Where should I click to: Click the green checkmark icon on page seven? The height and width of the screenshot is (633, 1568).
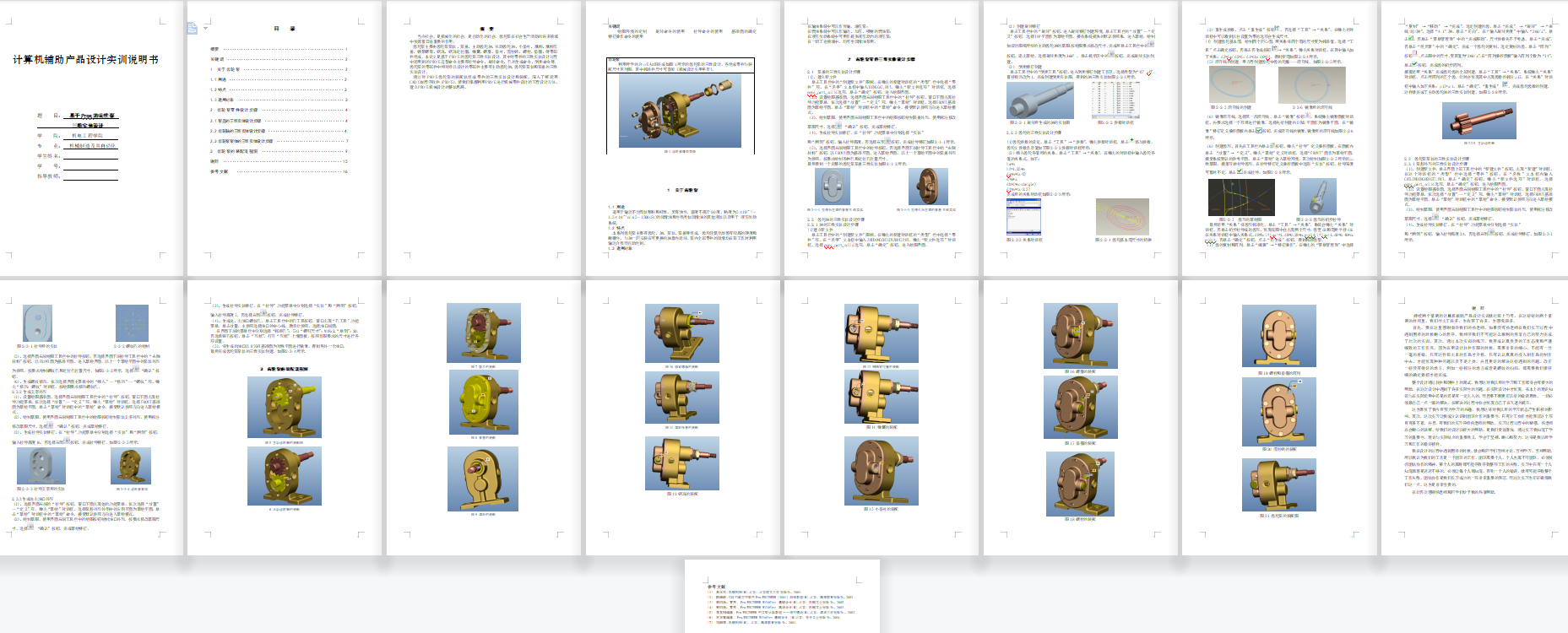(x=1259, y=131)
